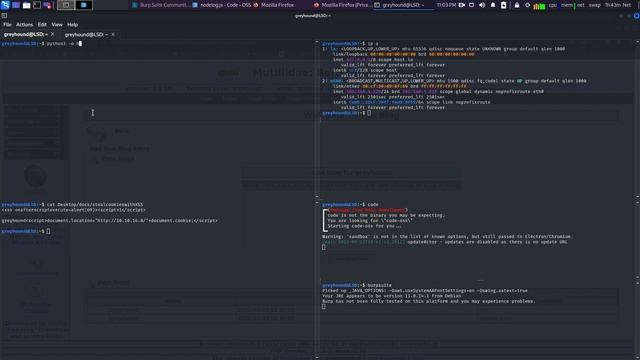
Task: Click the lock screen padlock icon
Action: pos(517,5)
